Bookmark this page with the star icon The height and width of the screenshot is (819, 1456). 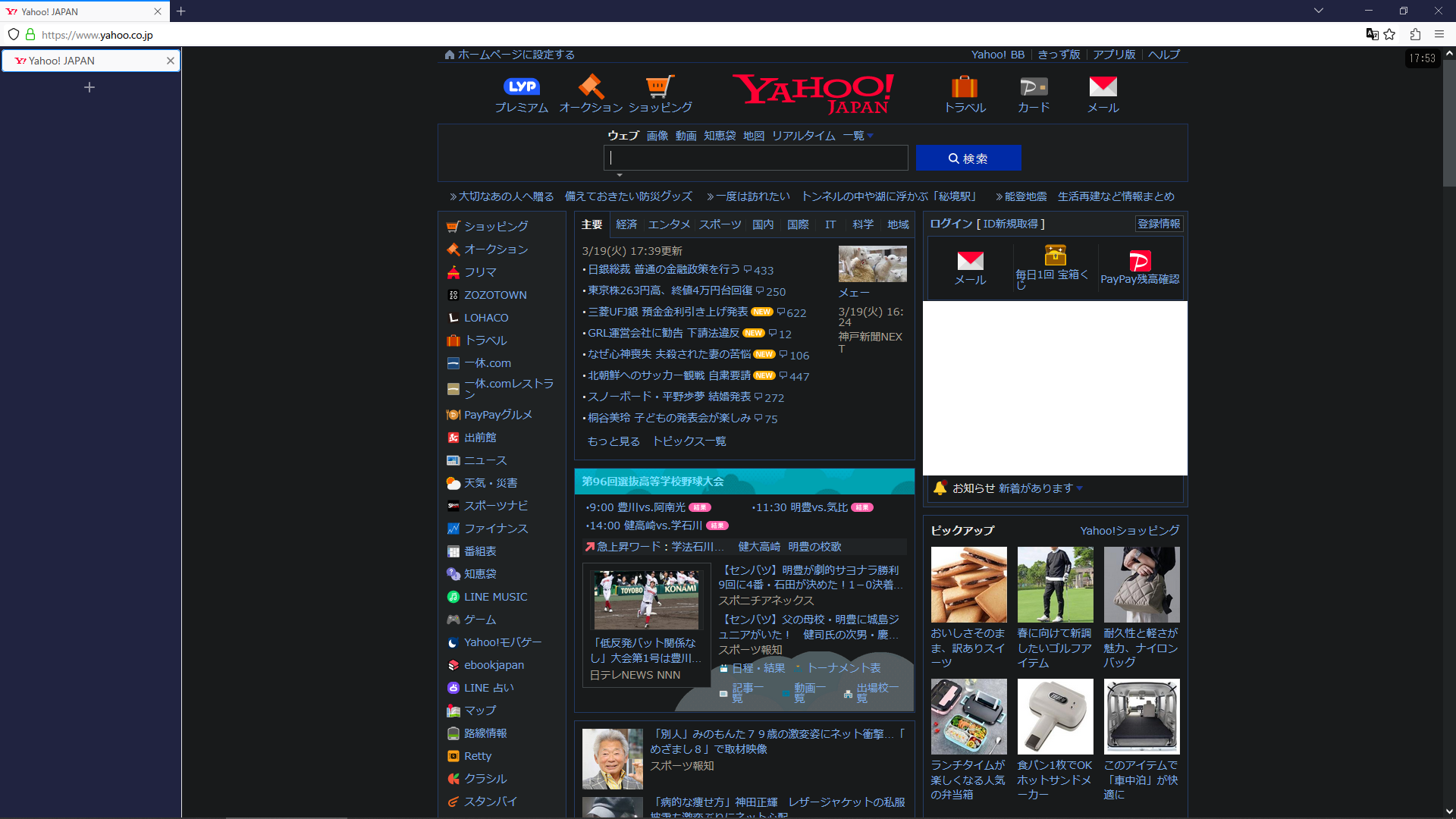pyautogui.click(x=1389, y=34)
